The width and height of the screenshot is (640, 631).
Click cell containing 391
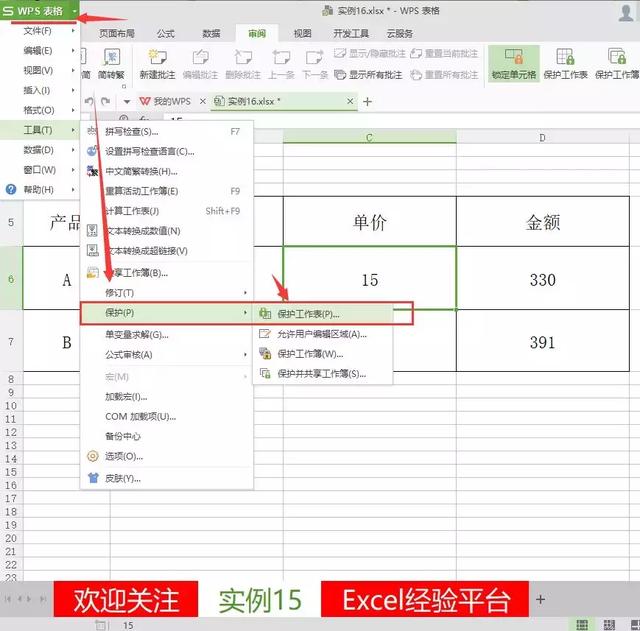(542, 342)
